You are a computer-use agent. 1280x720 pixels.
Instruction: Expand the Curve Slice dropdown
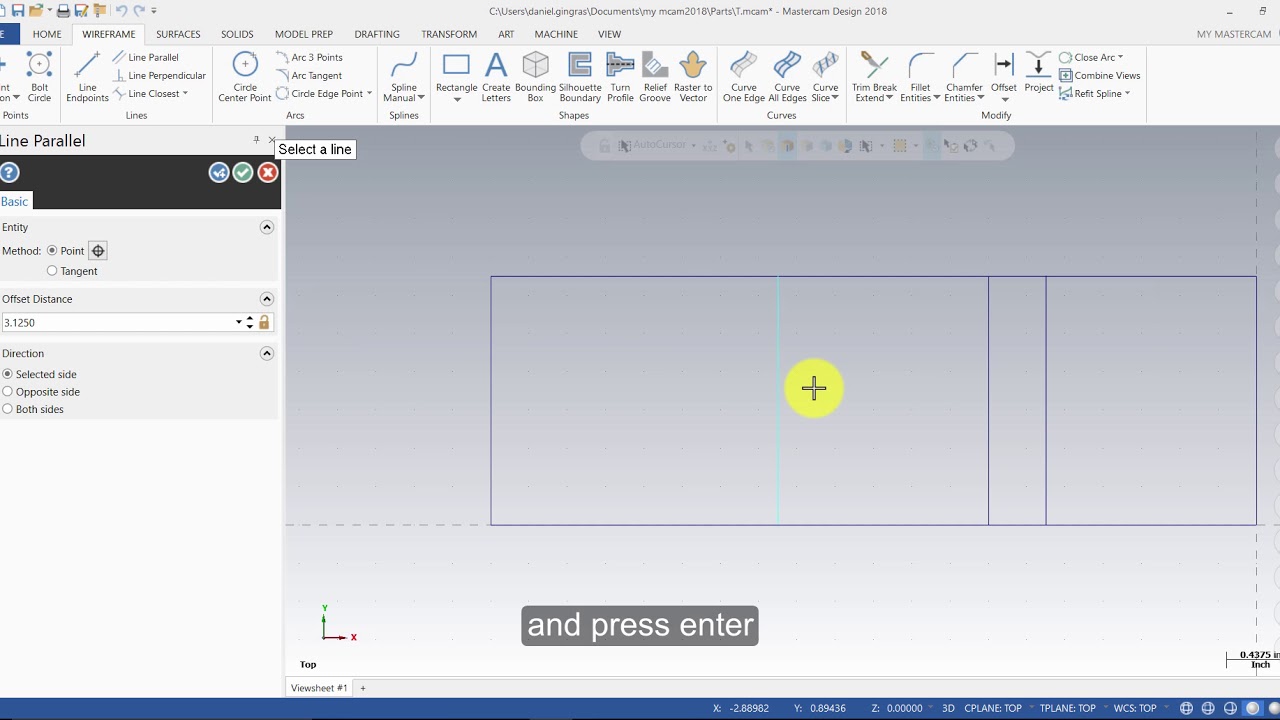point(835,98)
